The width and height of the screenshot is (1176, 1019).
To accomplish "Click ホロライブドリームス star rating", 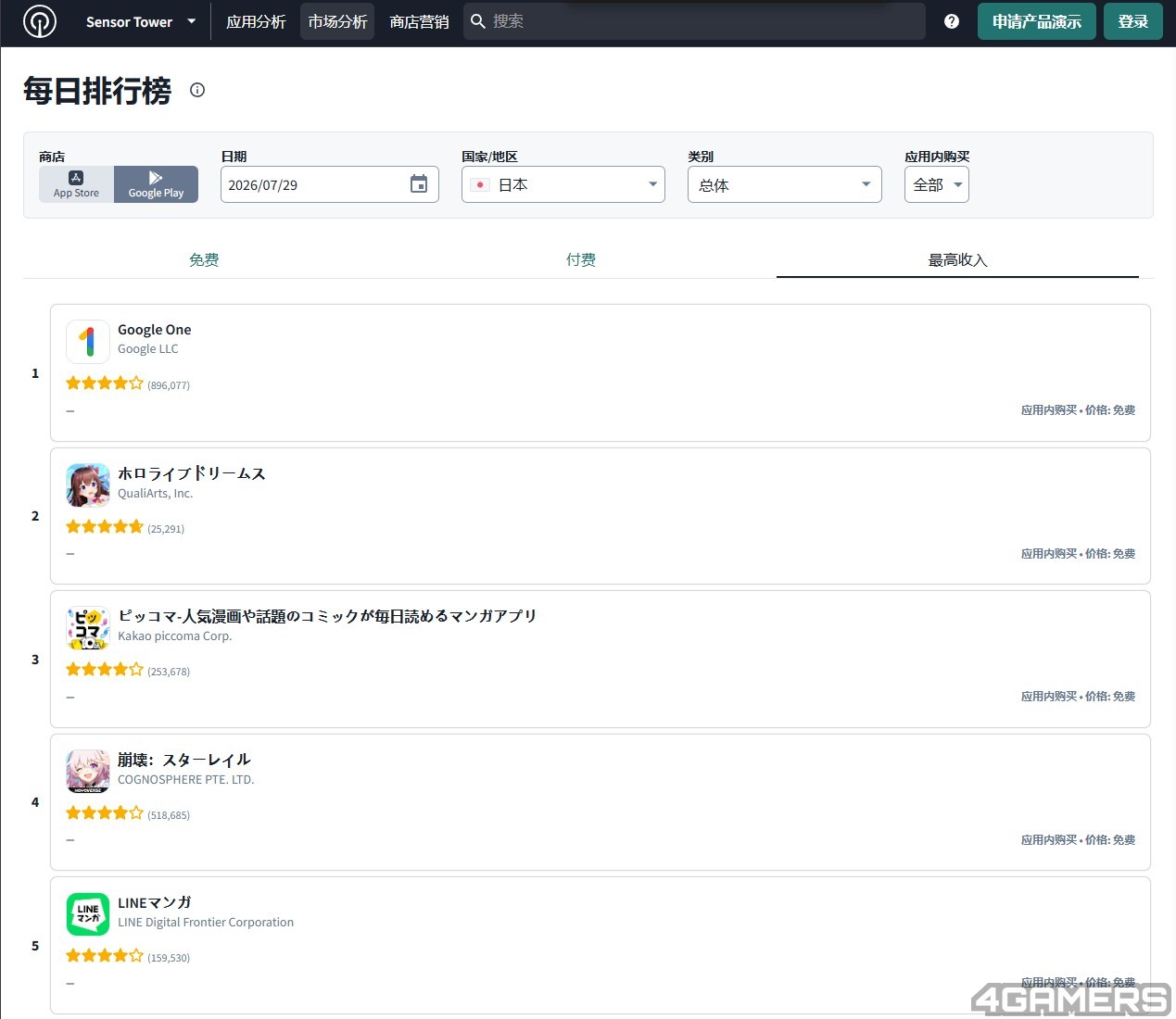I will (x=105, y=527).
